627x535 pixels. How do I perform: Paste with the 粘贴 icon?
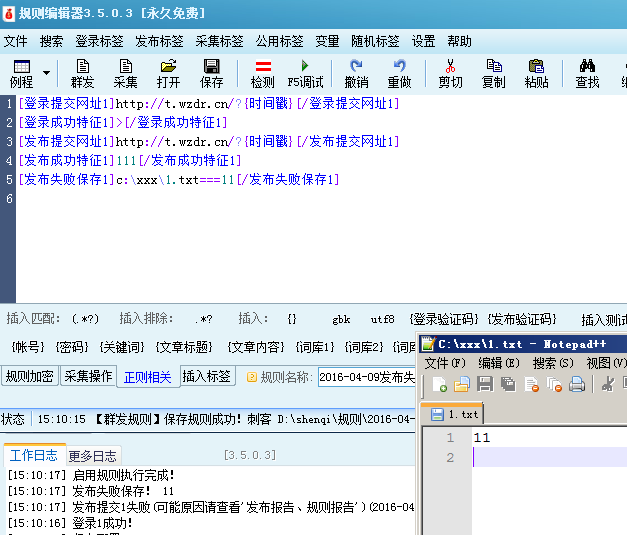537,74
